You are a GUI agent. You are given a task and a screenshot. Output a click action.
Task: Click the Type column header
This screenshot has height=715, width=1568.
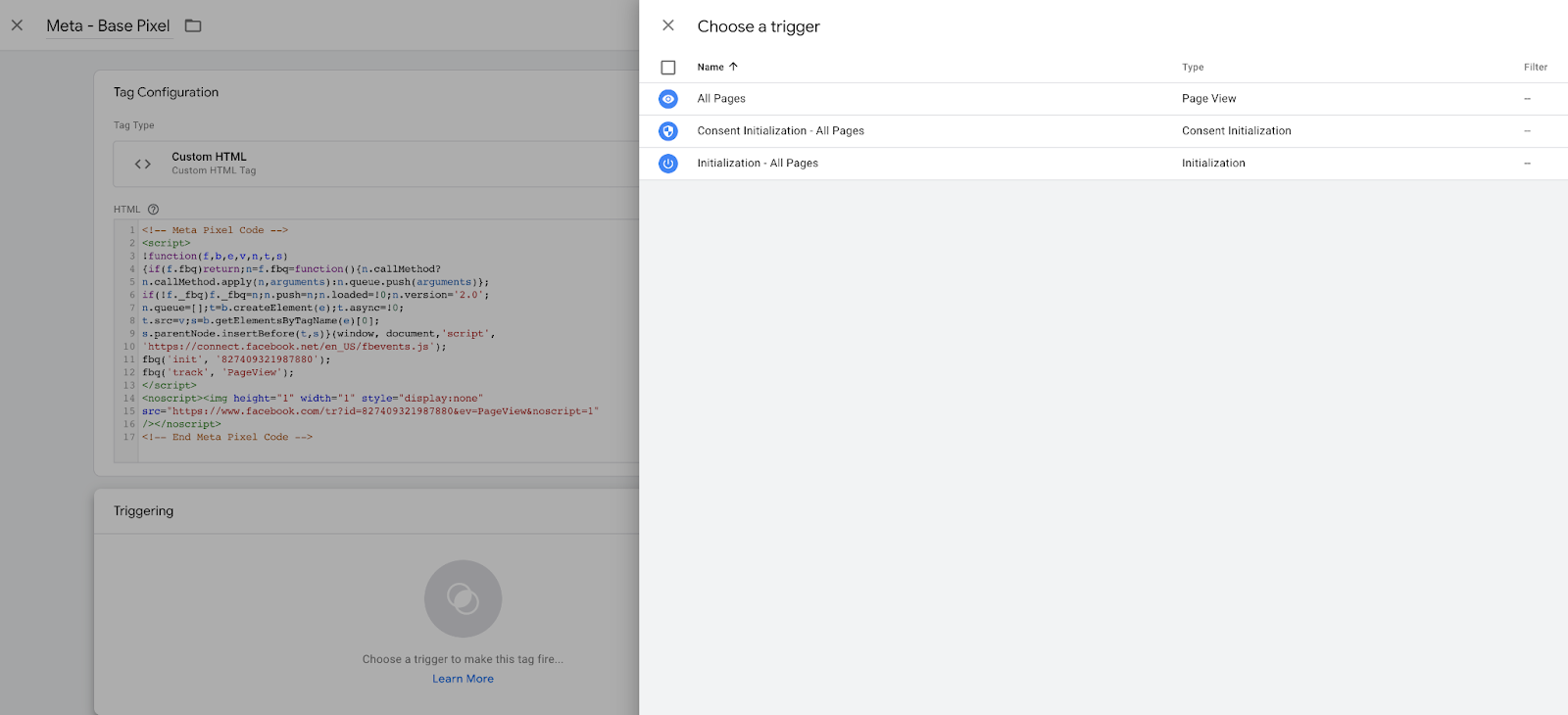coord(1193,68)
